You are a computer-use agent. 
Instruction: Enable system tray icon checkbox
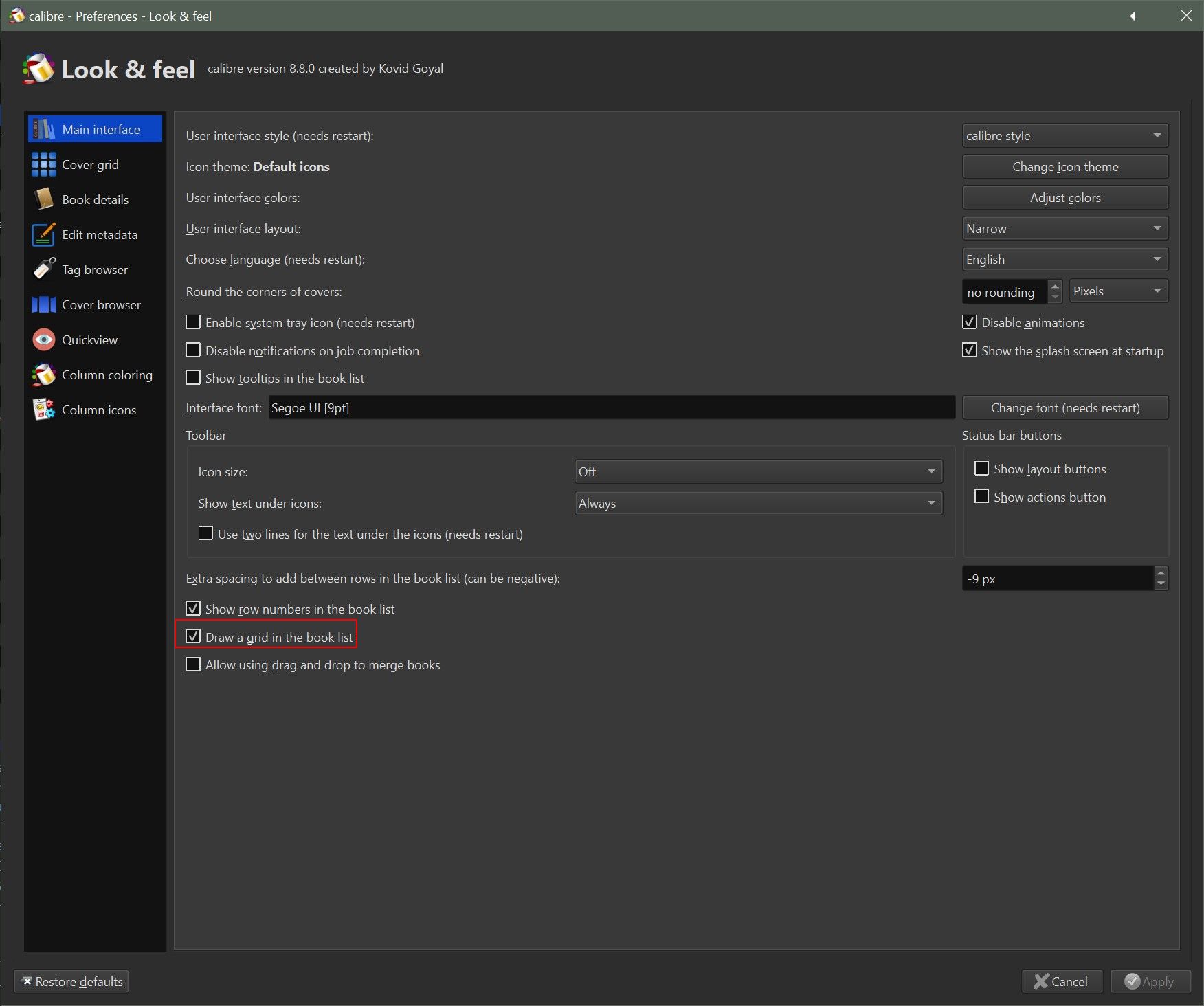tap(194, 322)
